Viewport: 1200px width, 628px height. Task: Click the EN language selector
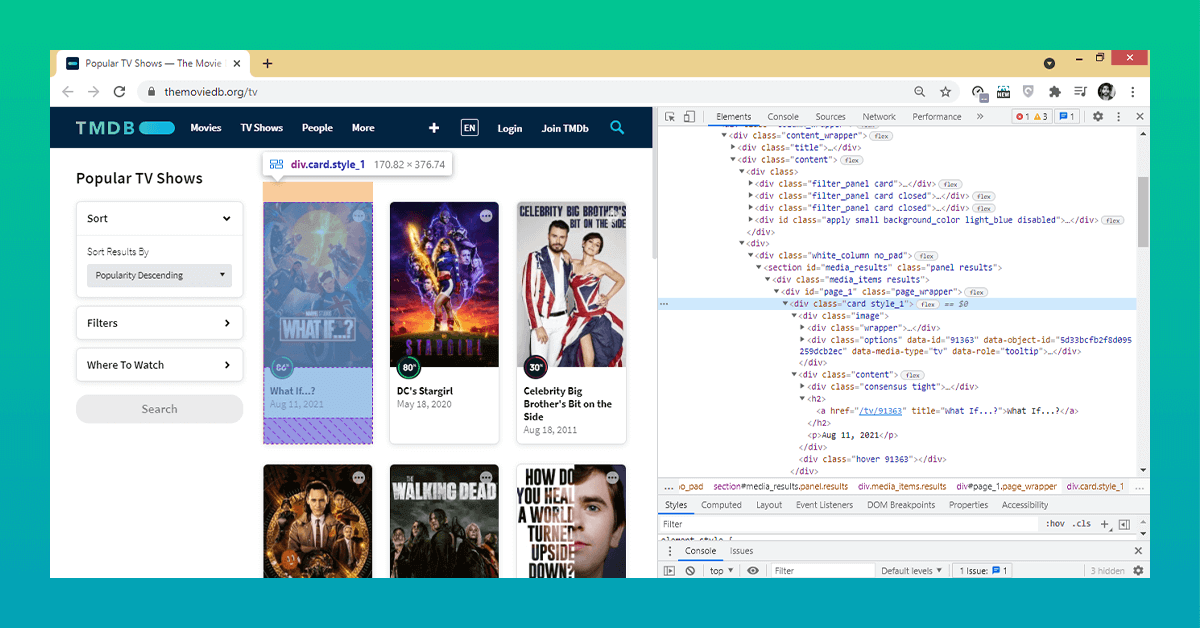tap(469, 128)
